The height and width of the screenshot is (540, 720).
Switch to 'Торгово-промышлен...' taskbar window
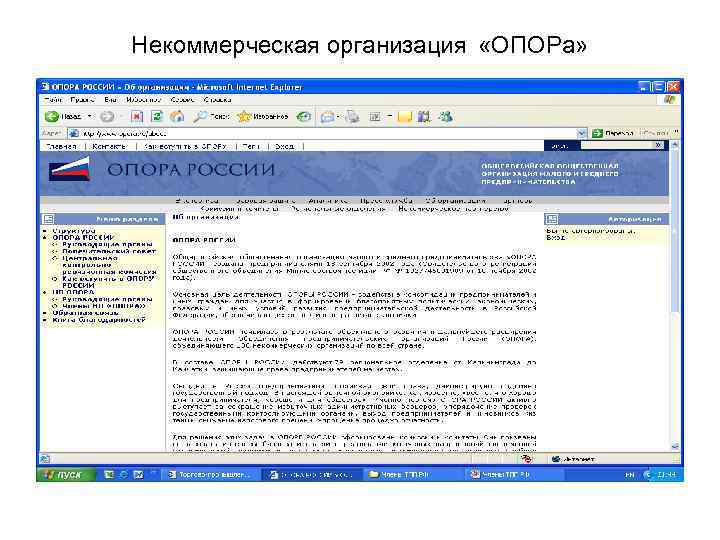[x=210, y=475]
